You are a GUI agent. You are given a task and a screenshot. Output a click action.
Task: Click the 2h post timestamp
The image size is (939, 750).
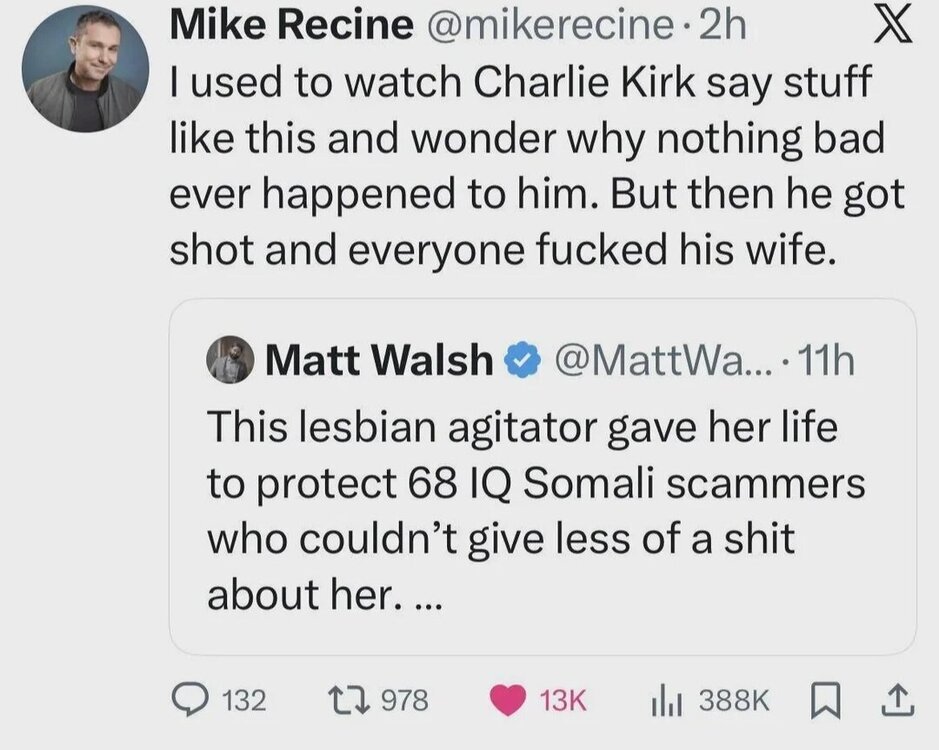[x=721, y=27]
